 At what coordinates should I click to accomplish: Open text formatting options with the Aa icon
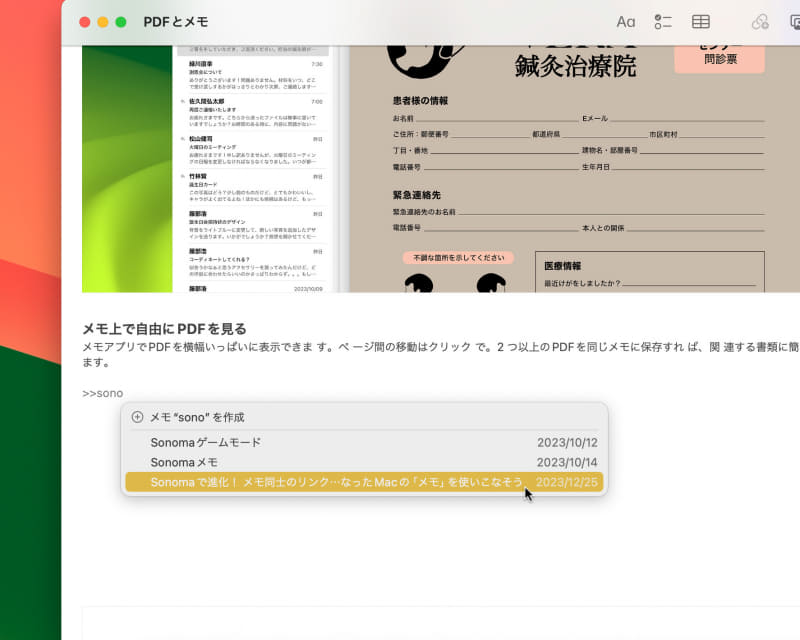pos(626,21)
